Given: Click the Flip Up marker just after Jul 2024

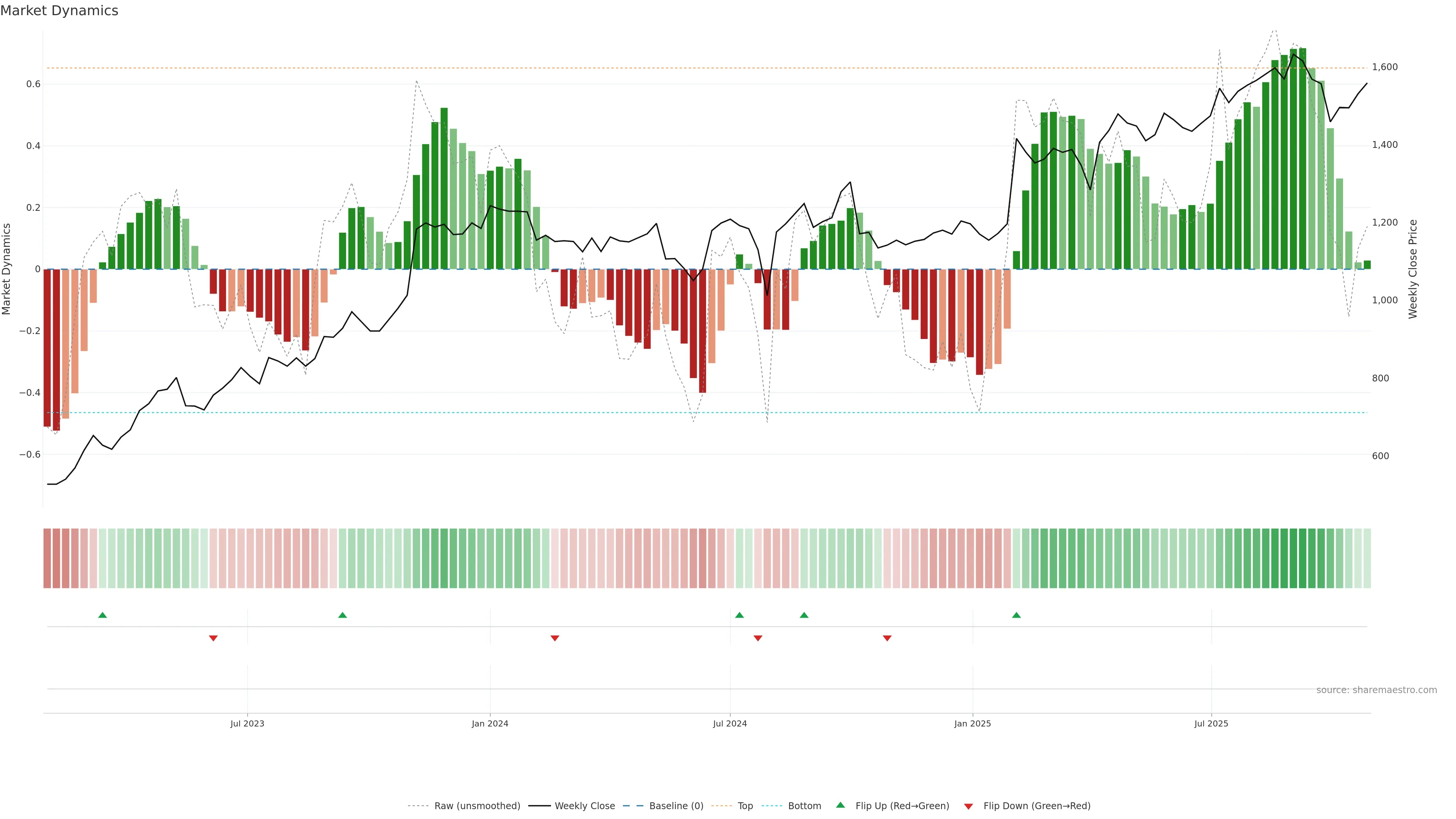Looking at the screenshot, I should [739, 615].
